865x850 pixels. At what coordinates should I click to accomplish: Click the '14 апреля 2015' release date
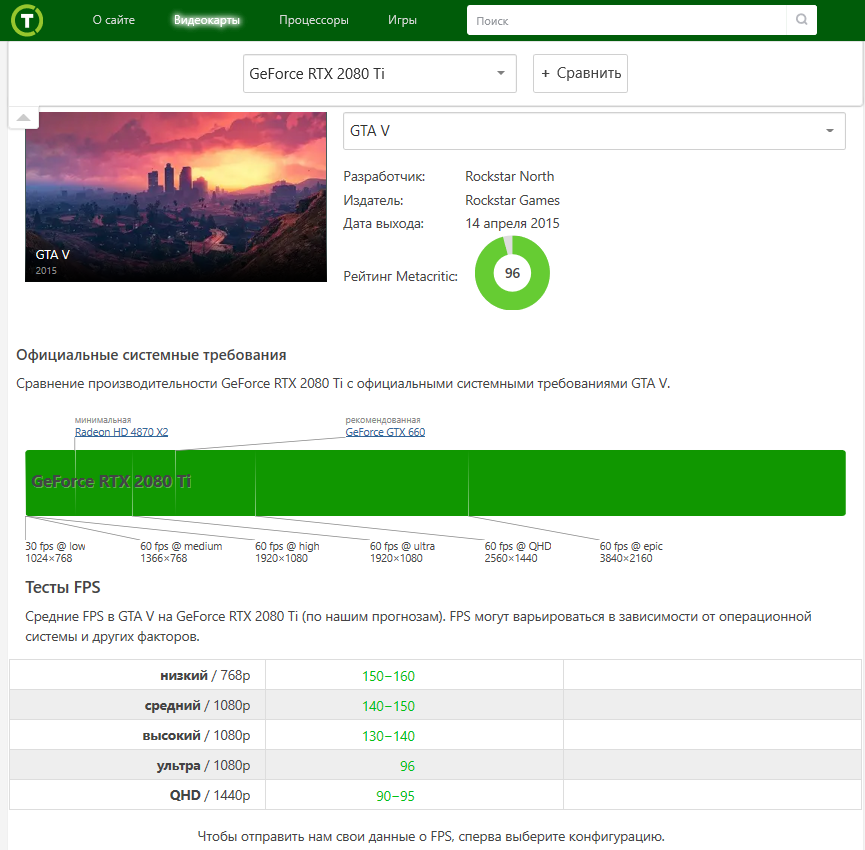point(512,223)
